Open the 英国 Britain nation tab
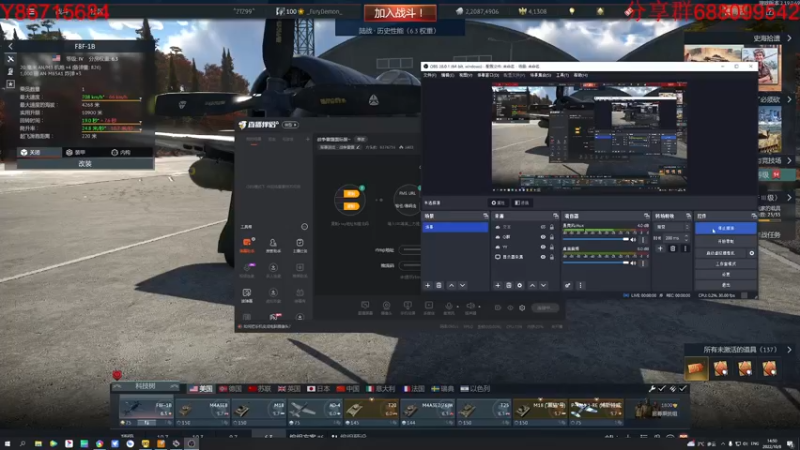The image size is (800, 450). point(289,389)
